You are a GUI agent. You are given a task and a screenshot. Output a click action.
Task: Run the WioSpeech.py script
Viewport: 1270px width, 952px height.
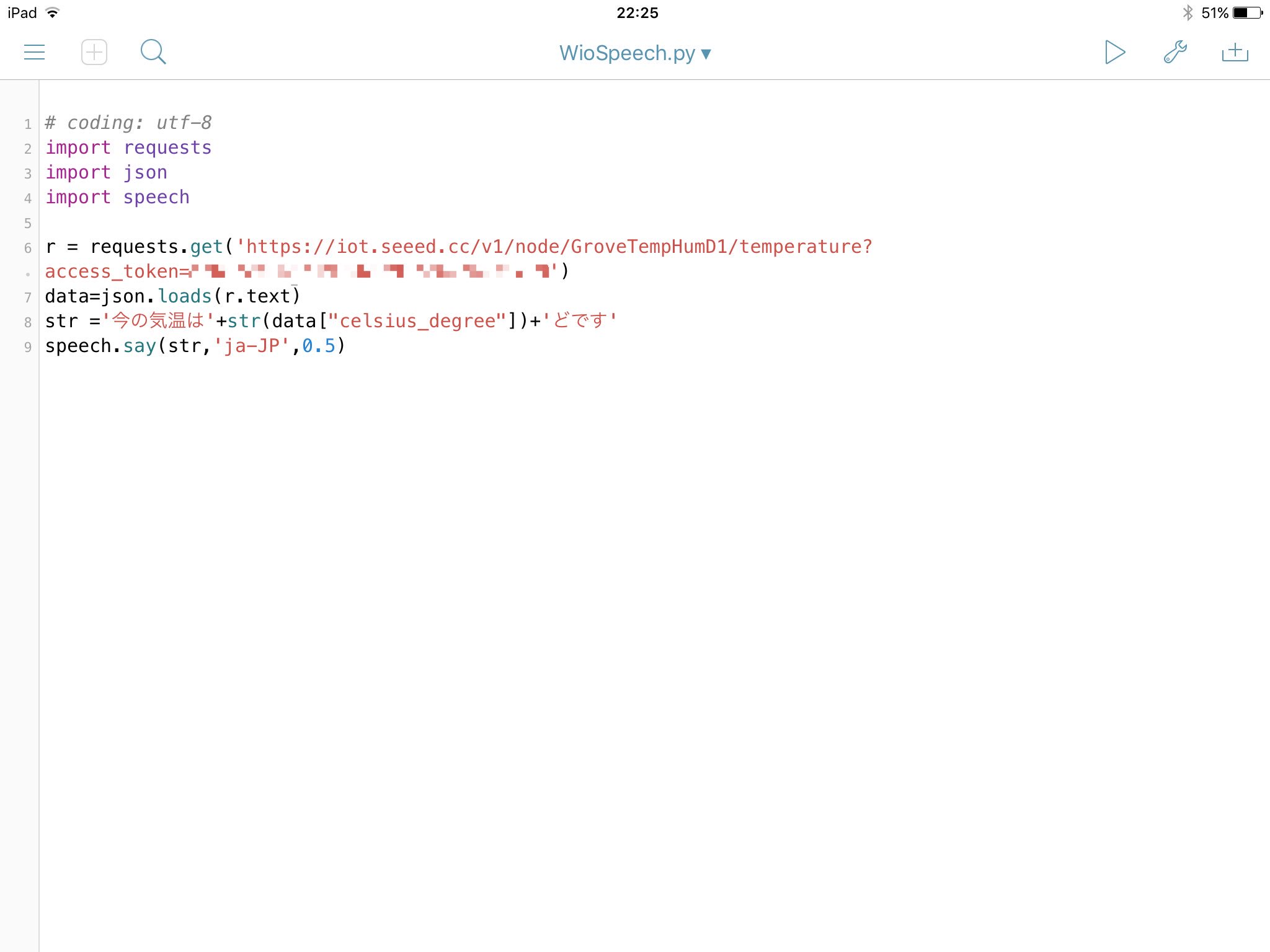tap(1114, 52)
